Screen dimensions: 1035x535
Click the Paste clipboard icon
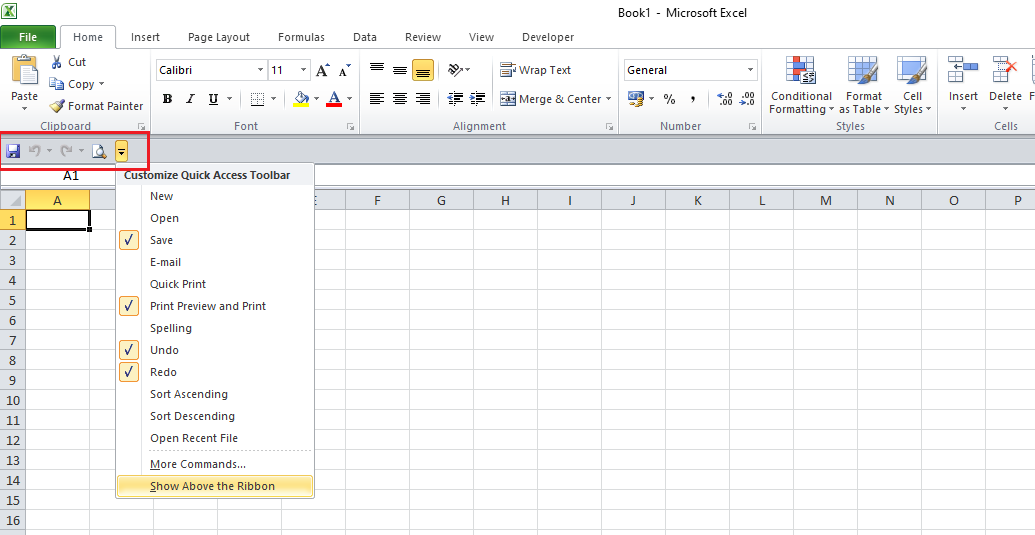click(x=25, y=70)
